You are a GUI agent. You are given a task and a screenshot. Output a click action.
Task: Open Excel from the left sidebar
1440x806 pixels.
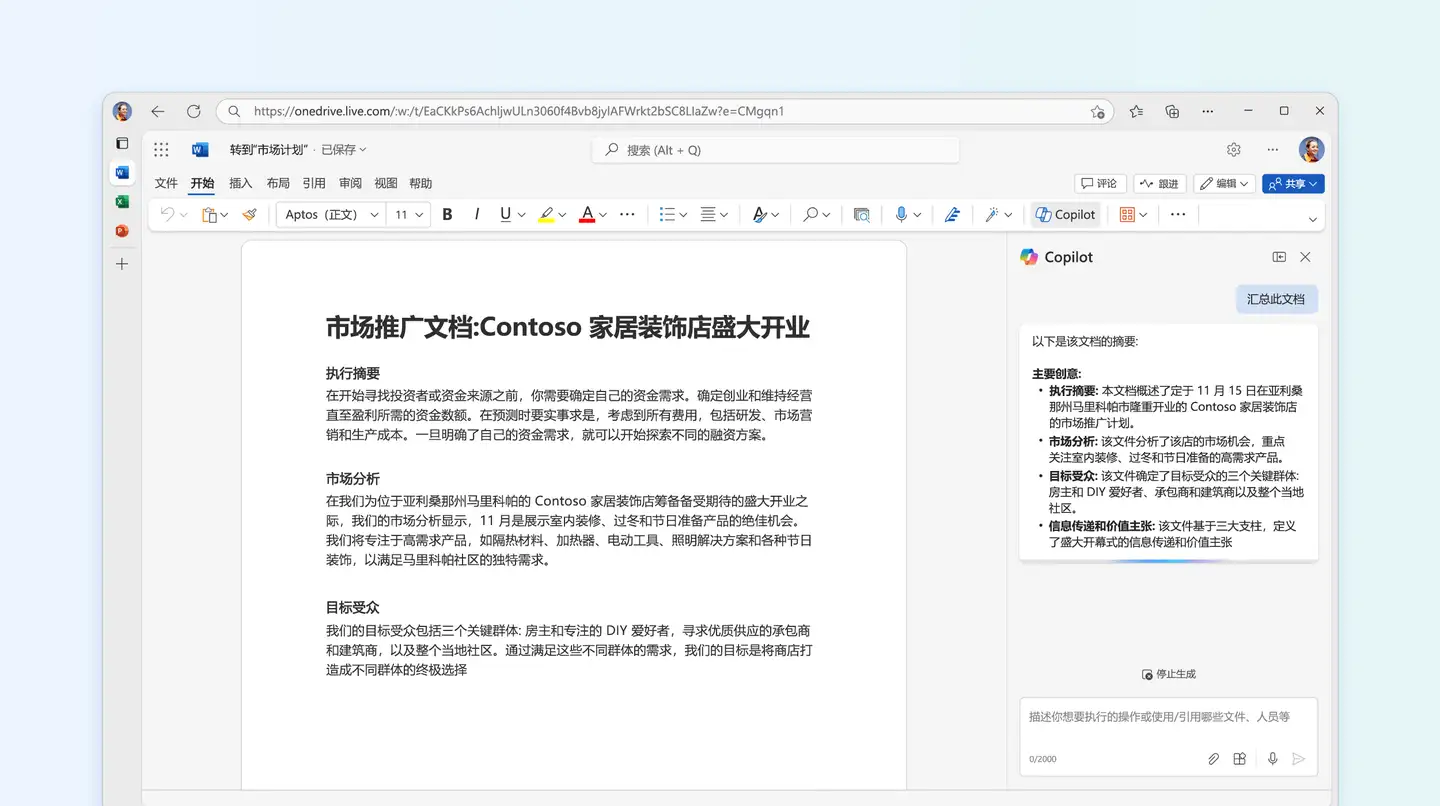pyautogui.click(x=122, y=201)
